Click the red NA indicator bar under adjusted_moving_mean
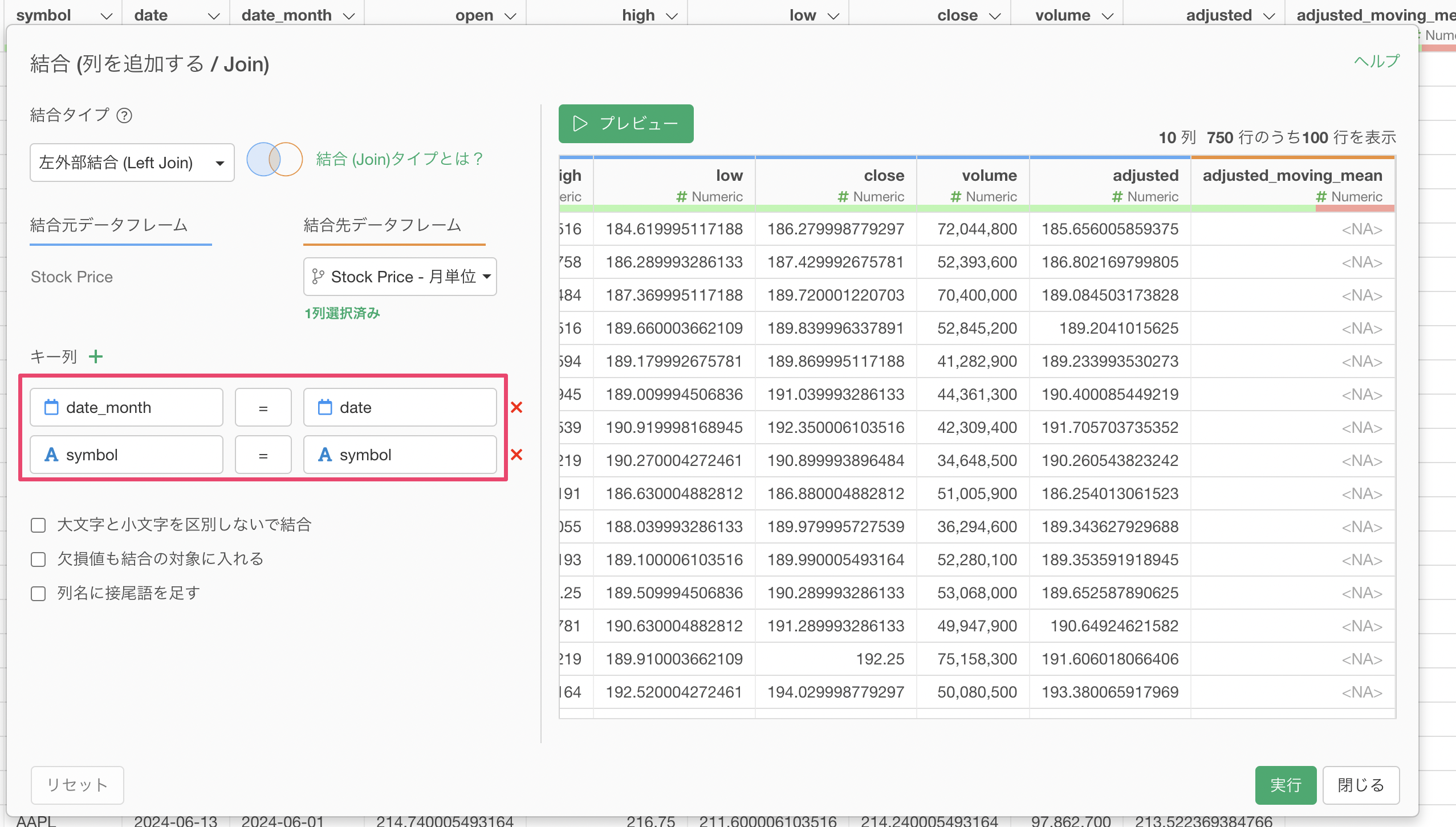Image resolution: width=1456 pixels, height=827 pixels. click(x=1355, y=209)
